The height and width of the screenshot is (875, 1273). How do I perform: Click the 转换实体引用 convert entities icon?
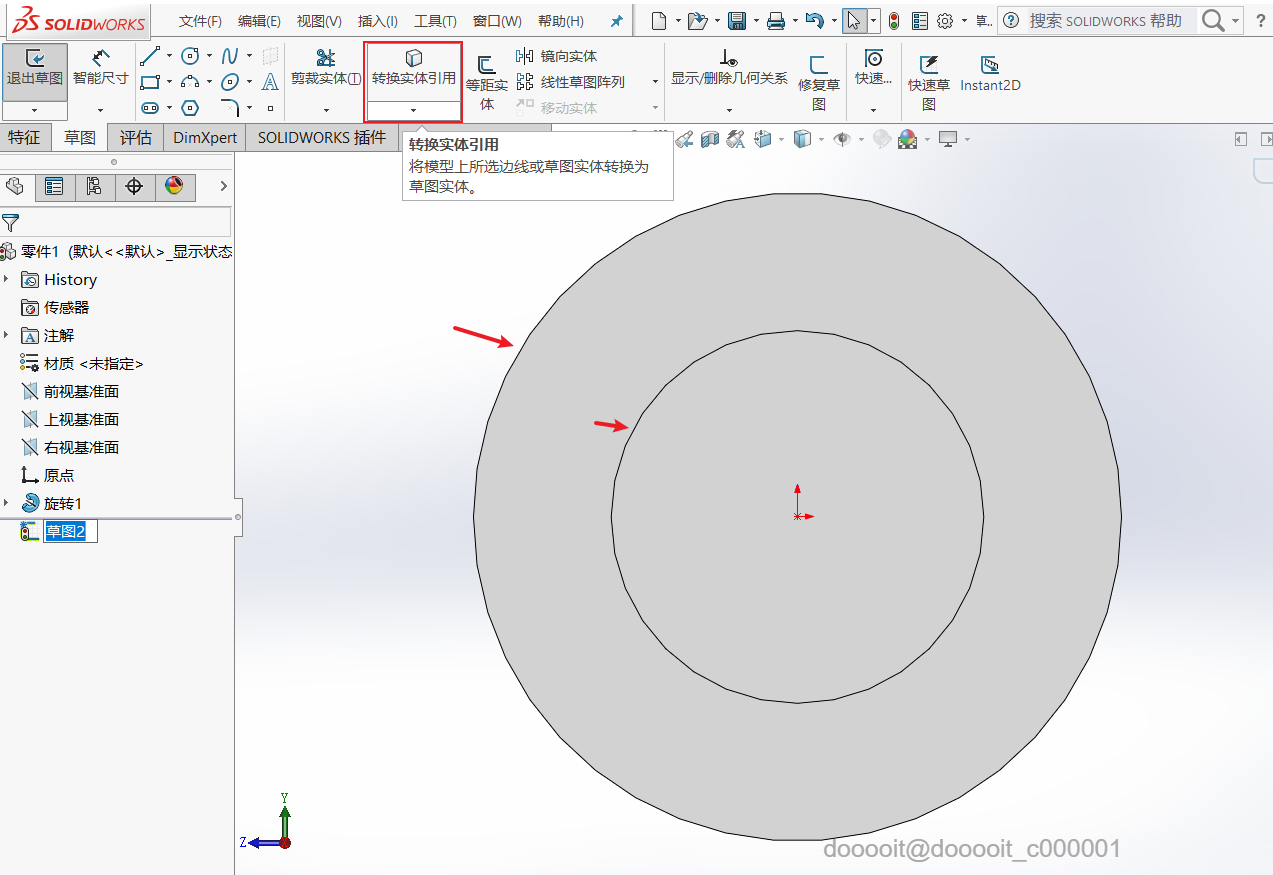(413, 59)
